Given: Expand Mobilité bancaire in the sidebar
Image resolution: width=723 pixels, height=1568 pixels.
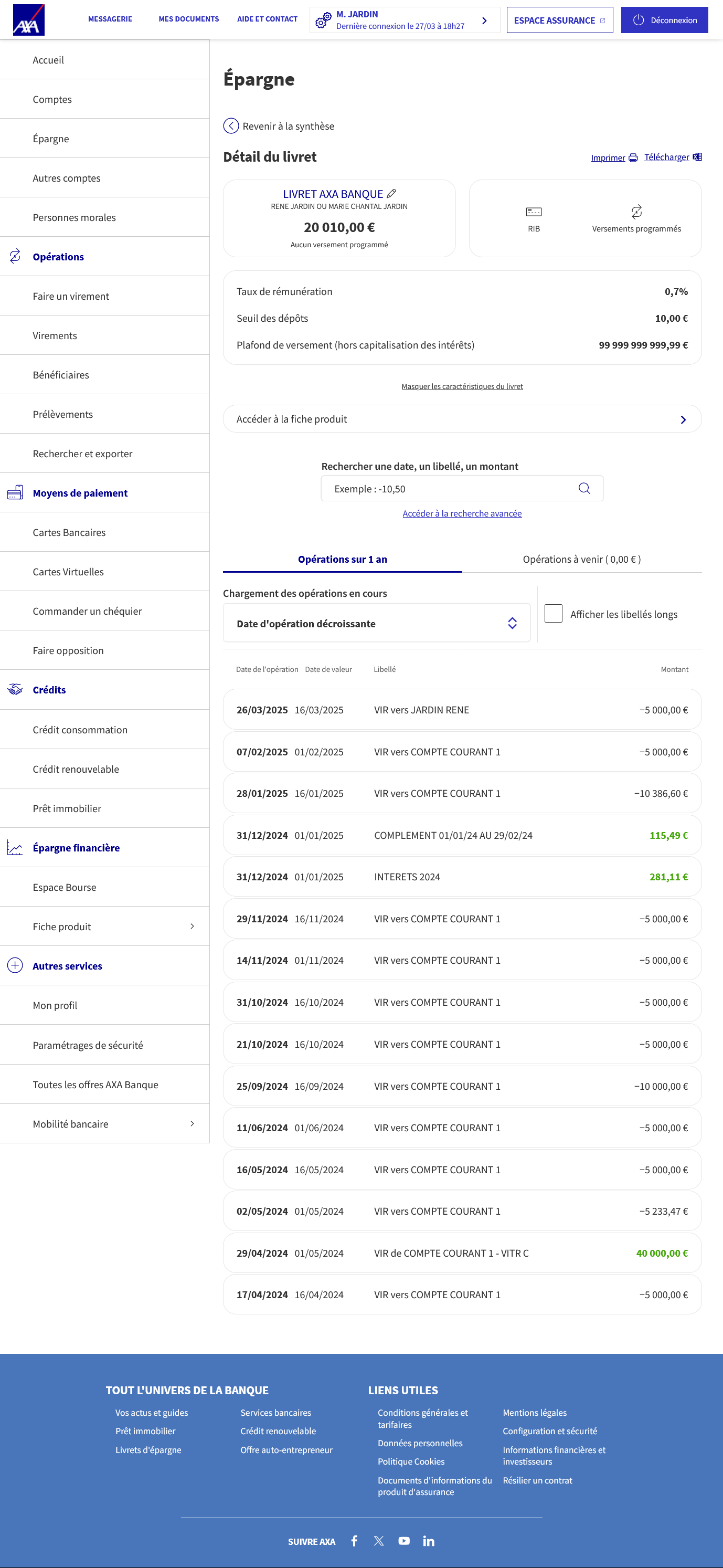Looking at the screenshot, I should pyautogui.click(x=192, y=1124).
